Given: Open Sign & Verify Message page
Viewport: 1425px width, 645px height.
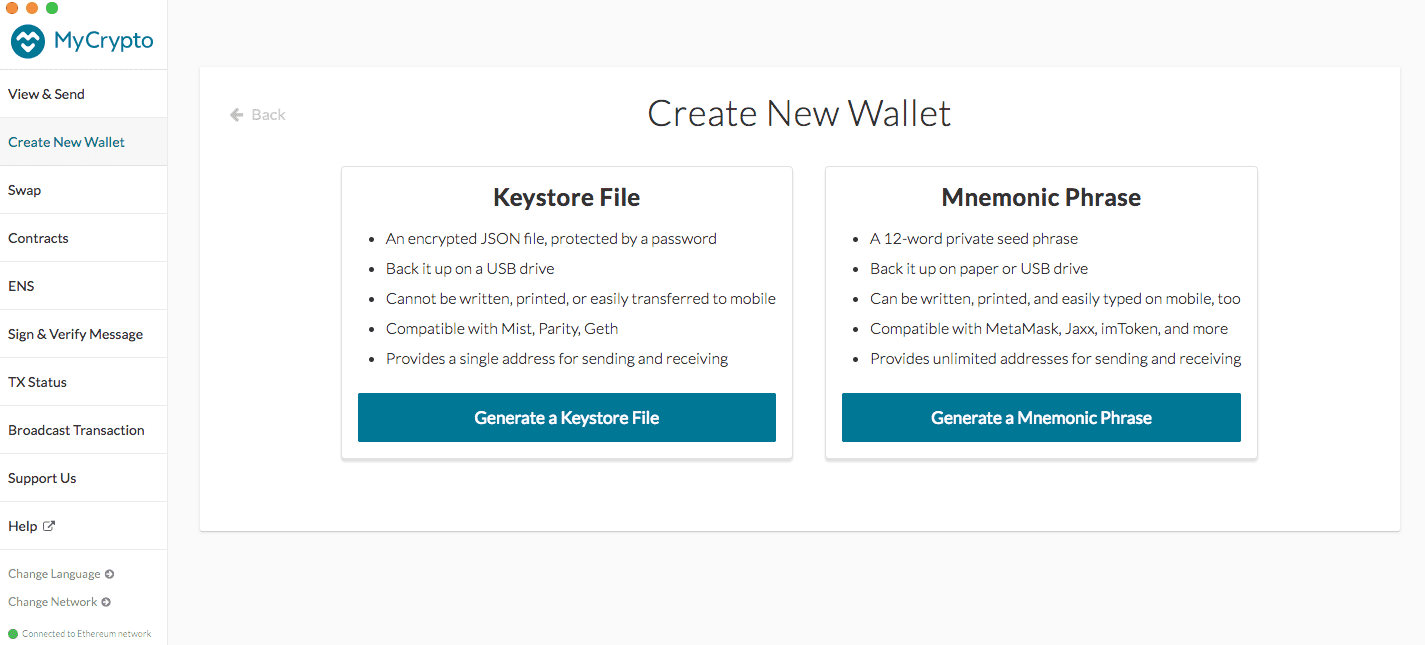Looking at the screenshot, I should [83, 334].
